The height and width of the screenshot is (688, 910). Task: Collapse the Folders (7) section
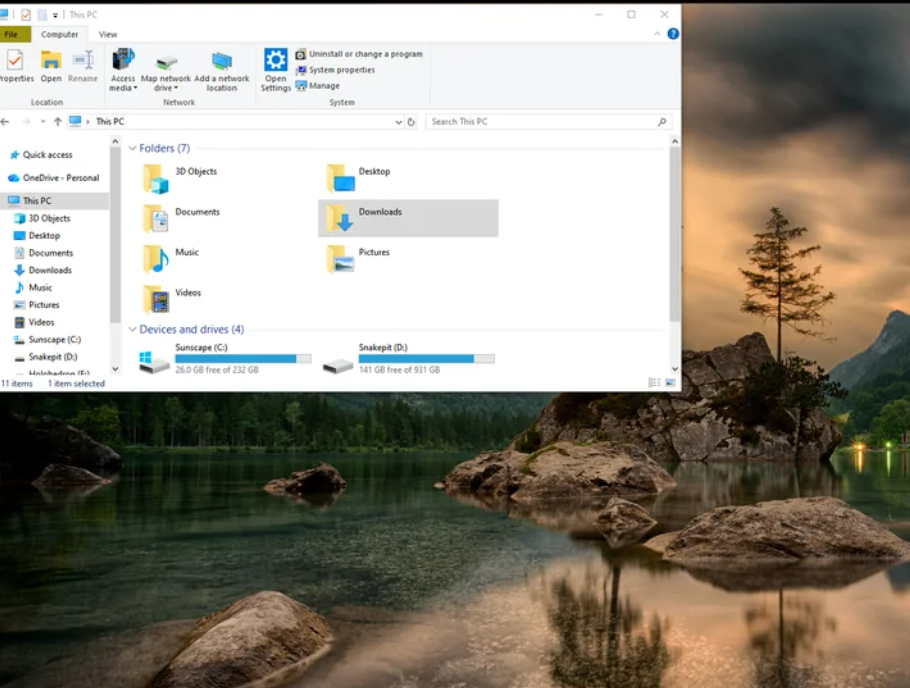click(132, 149)
